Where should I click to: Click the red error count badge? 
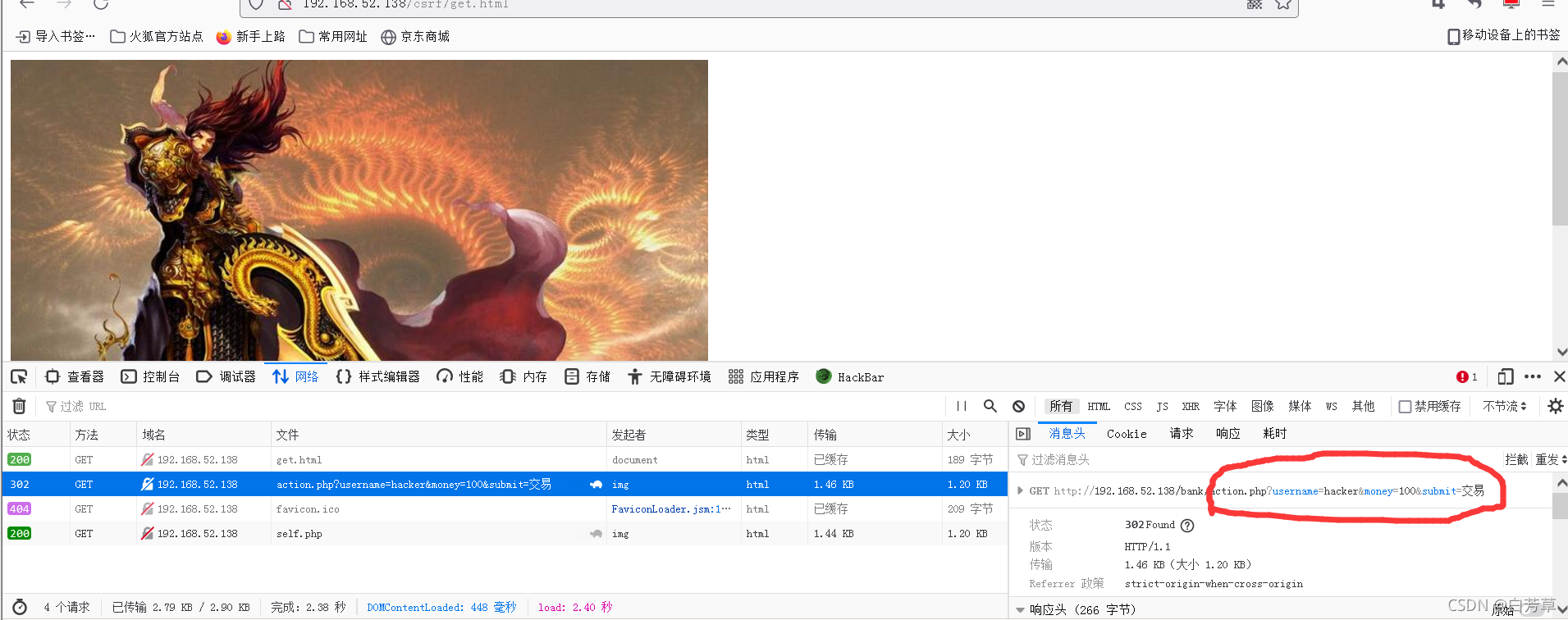pos(1467,376)
